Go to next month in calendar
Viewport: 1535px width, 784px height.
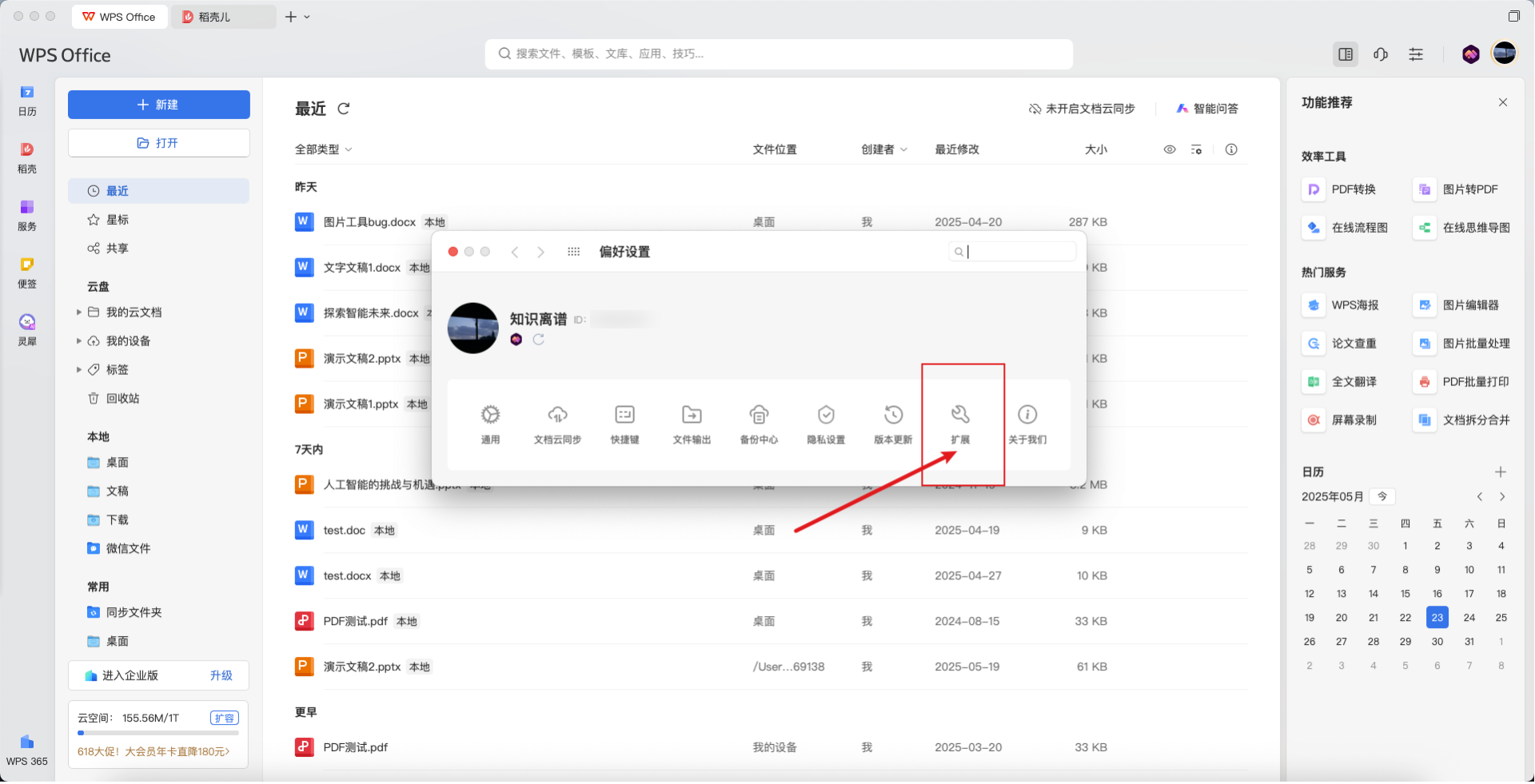pyautogui.click(x=1502, y=497)
